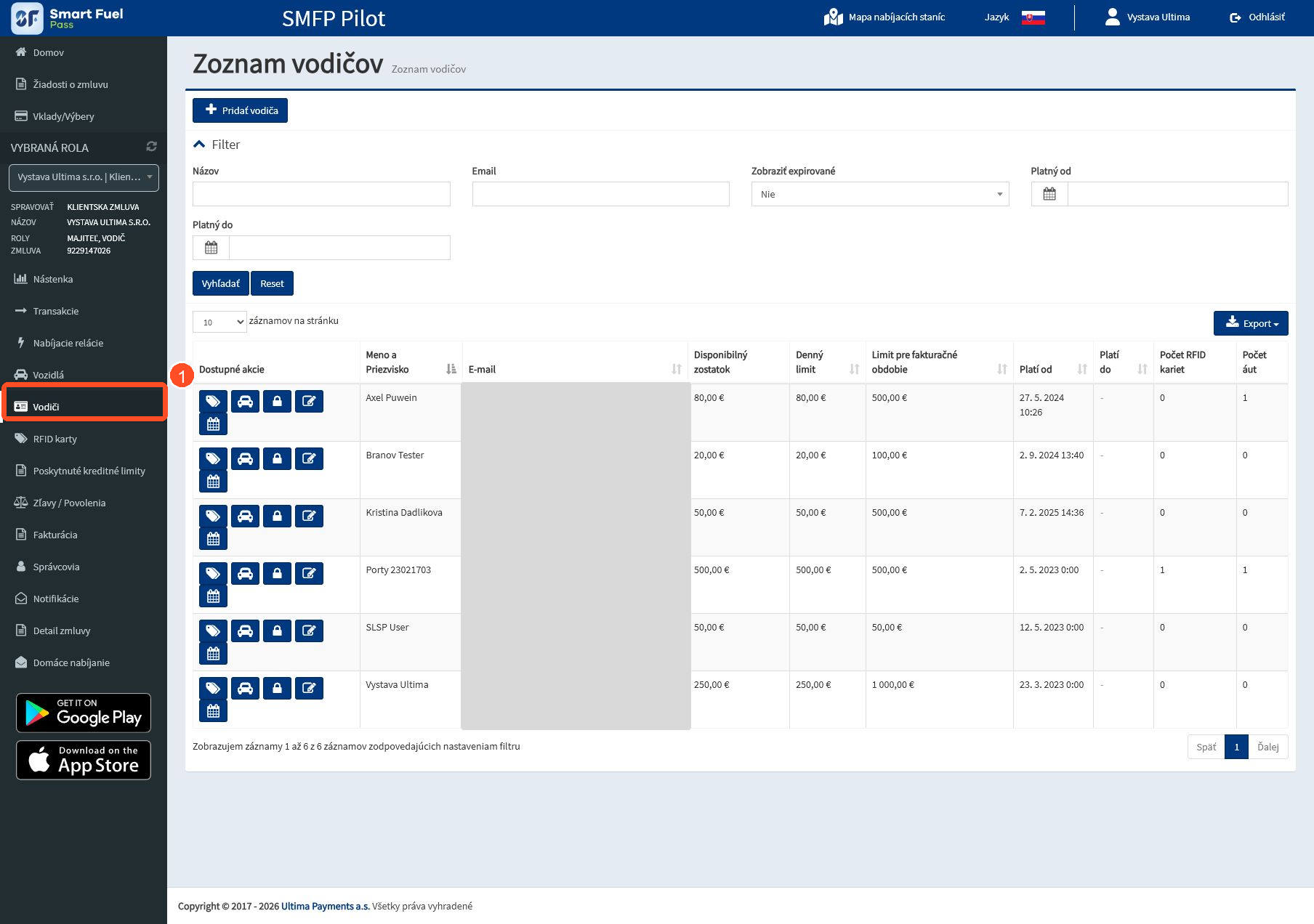
Task: Click the Názov filter input field
Action: (x=321, y=194)
